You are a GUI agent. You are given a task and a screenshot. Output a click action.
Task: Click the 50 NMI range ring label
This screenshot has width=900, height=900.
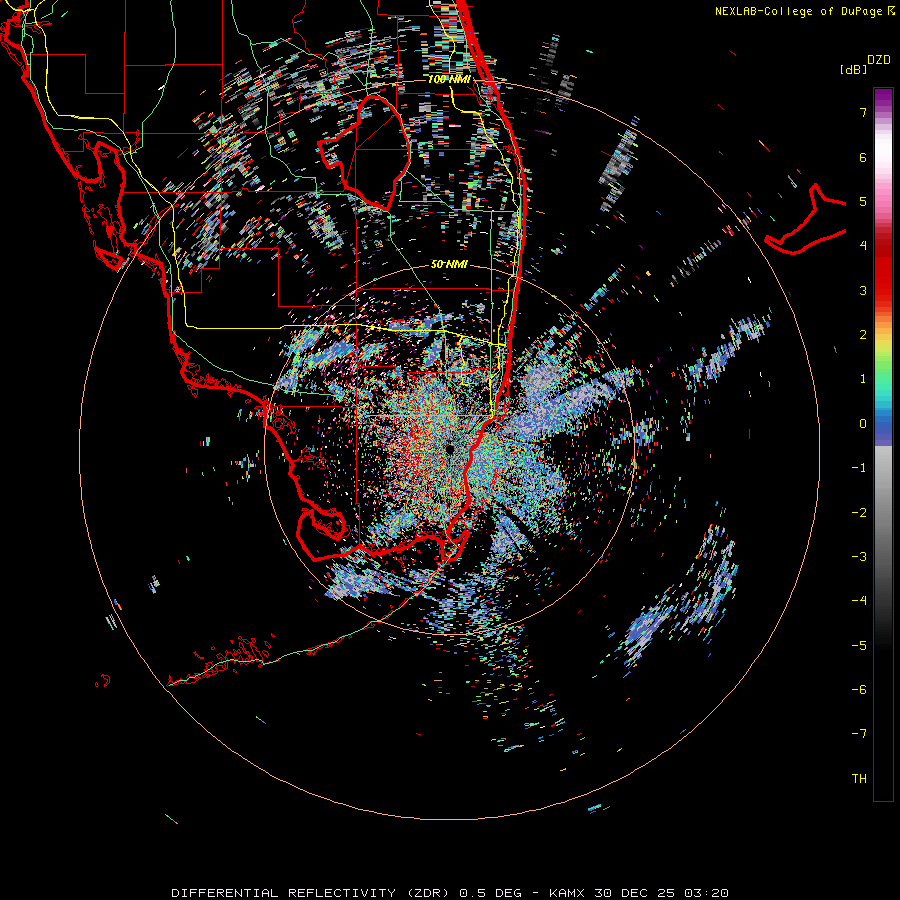(x=449, y=264)
